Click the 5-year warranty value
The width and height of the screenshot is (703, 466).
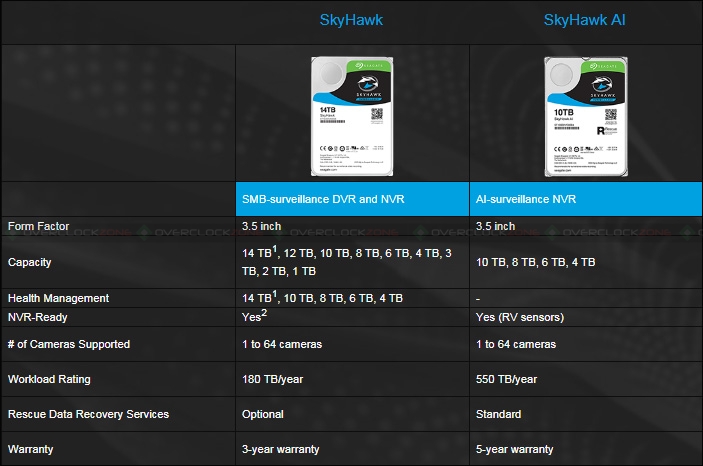tap(514, 449)
